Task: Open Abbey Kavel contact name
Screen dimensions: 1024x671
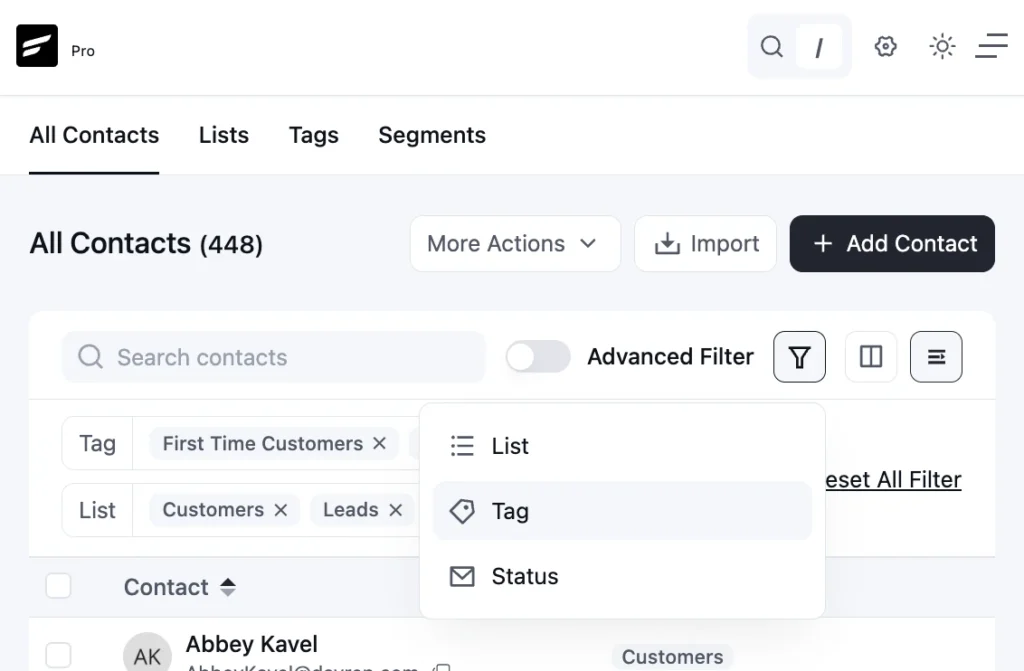Action: pos(251,644)
